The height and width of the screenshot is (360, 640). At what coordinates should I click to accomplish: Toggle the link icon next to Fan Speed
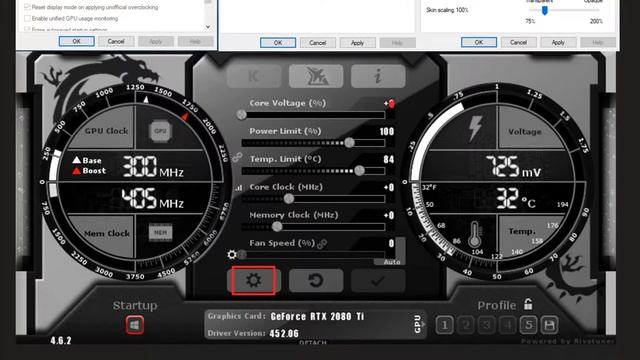(322, 244)
